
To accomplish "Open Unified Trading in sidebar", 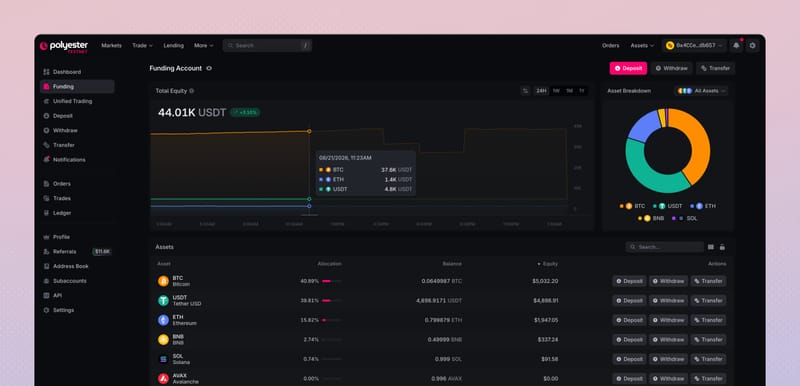I will [x=77, y=101].
